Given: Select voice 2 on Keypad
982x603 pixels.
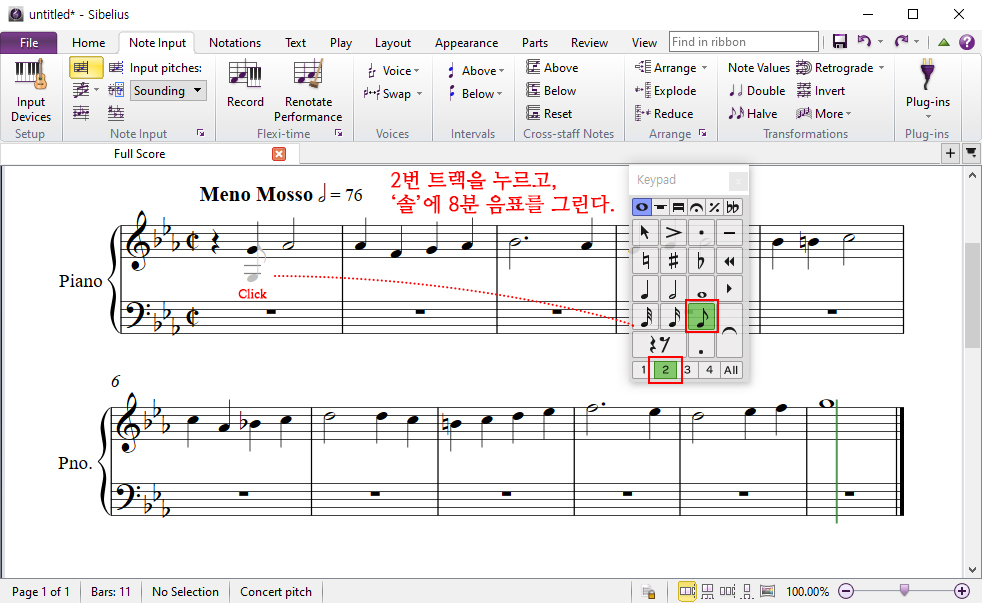Looking at the screenshot, I should (665, 370).
